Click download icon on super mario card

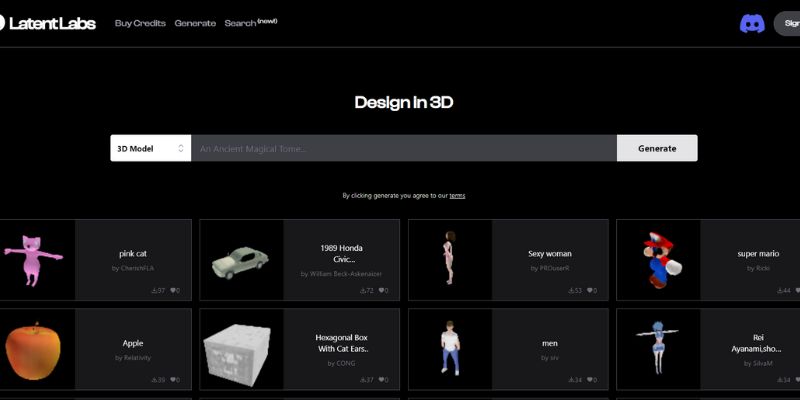tap(780, 290)
